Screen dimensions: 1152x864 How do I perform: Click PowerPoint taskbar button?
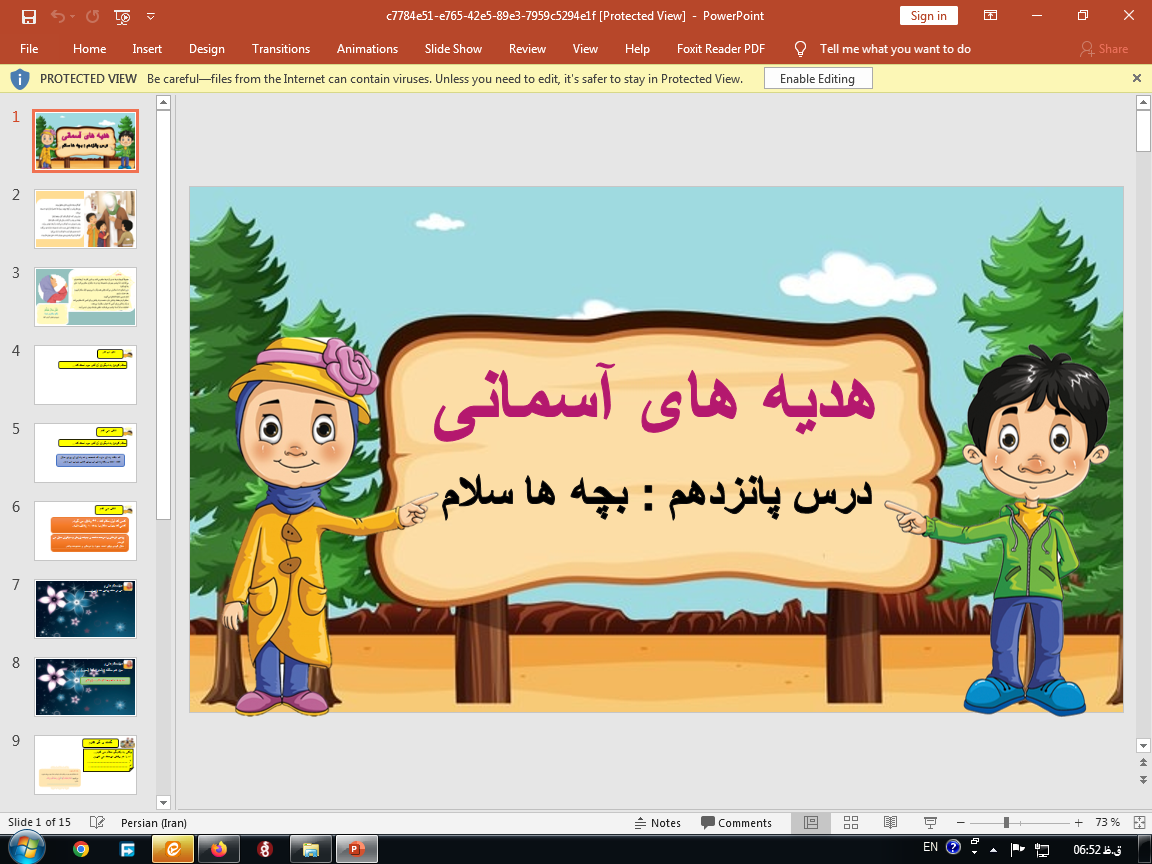pyautogui.click(x=356, y=849)
